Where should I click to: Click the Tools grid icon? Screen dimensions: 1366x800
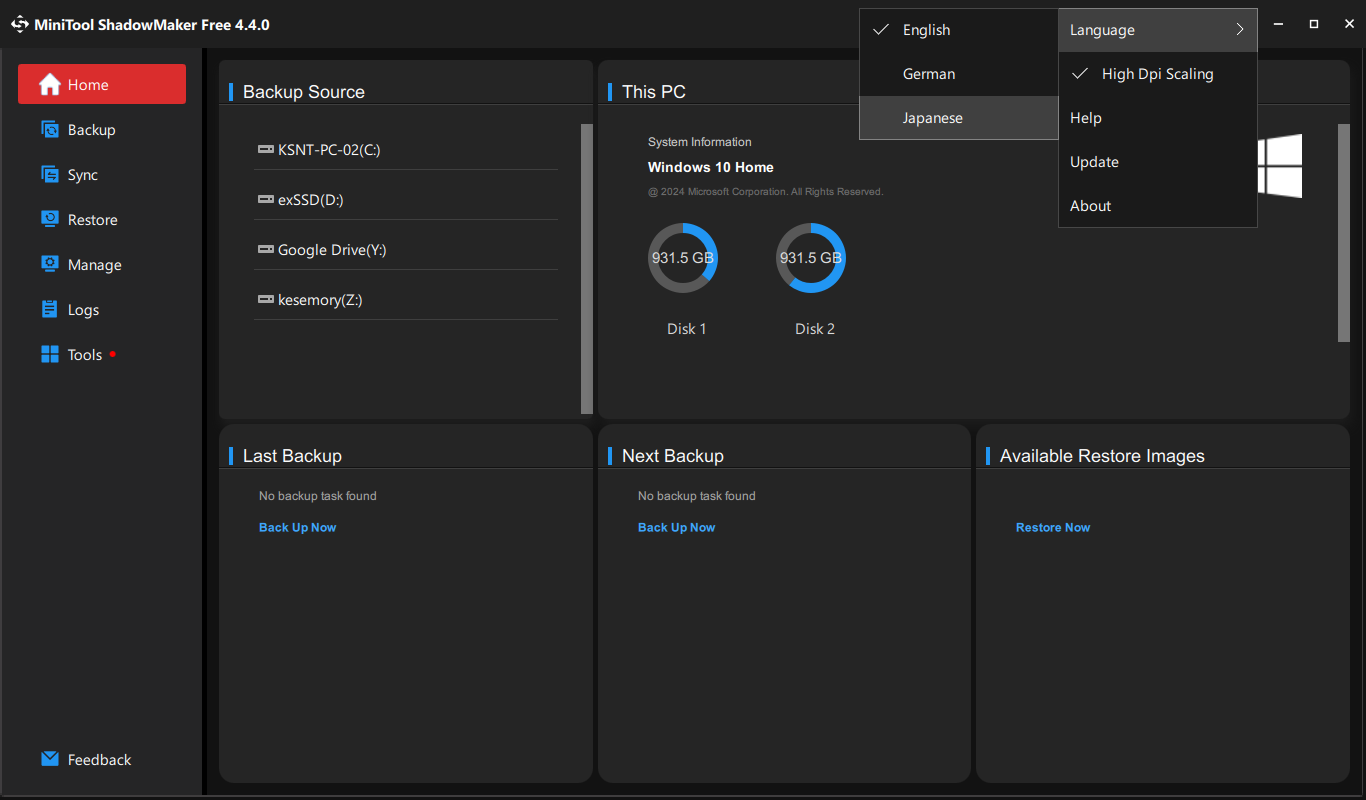(x=50, y=355)
